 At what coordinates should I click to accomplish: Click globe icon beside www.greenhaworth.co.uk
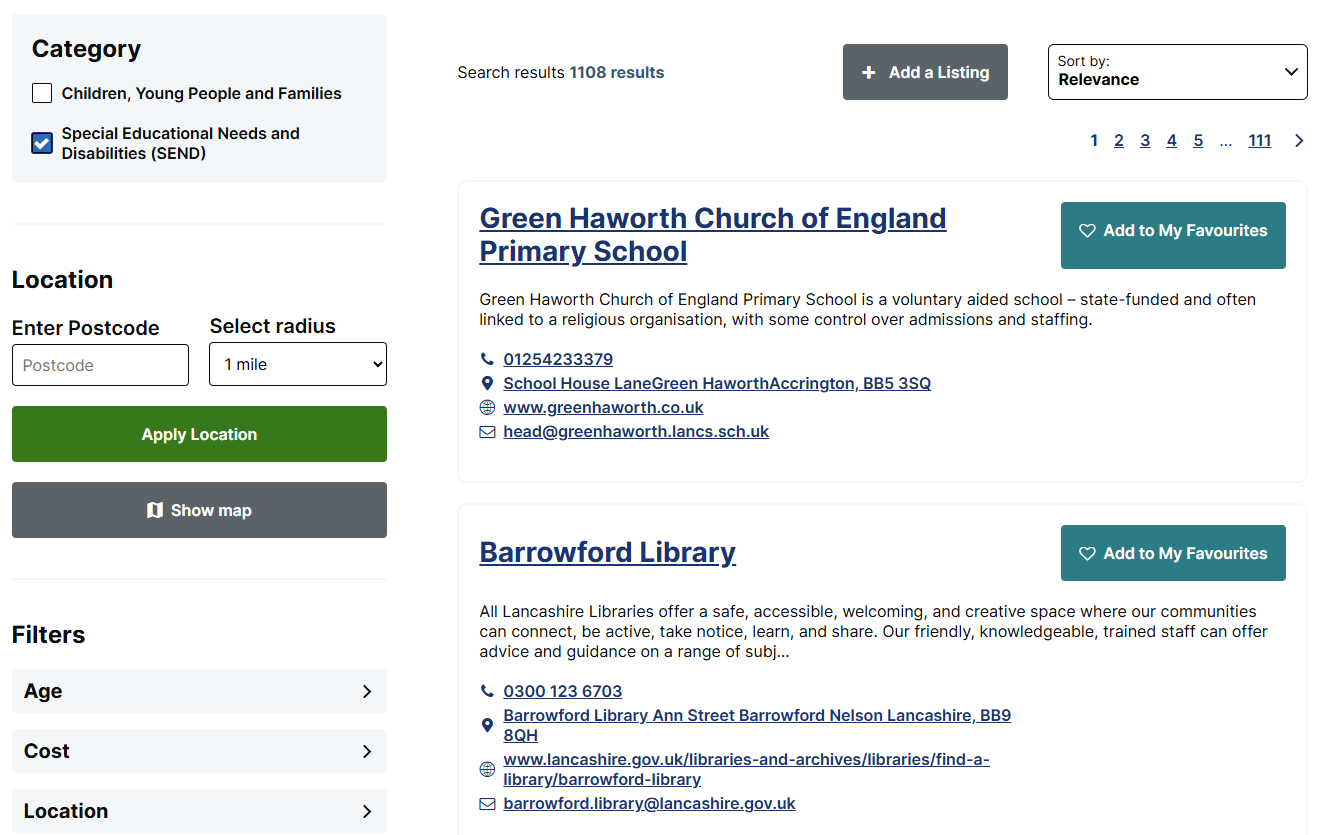[487, 408]
